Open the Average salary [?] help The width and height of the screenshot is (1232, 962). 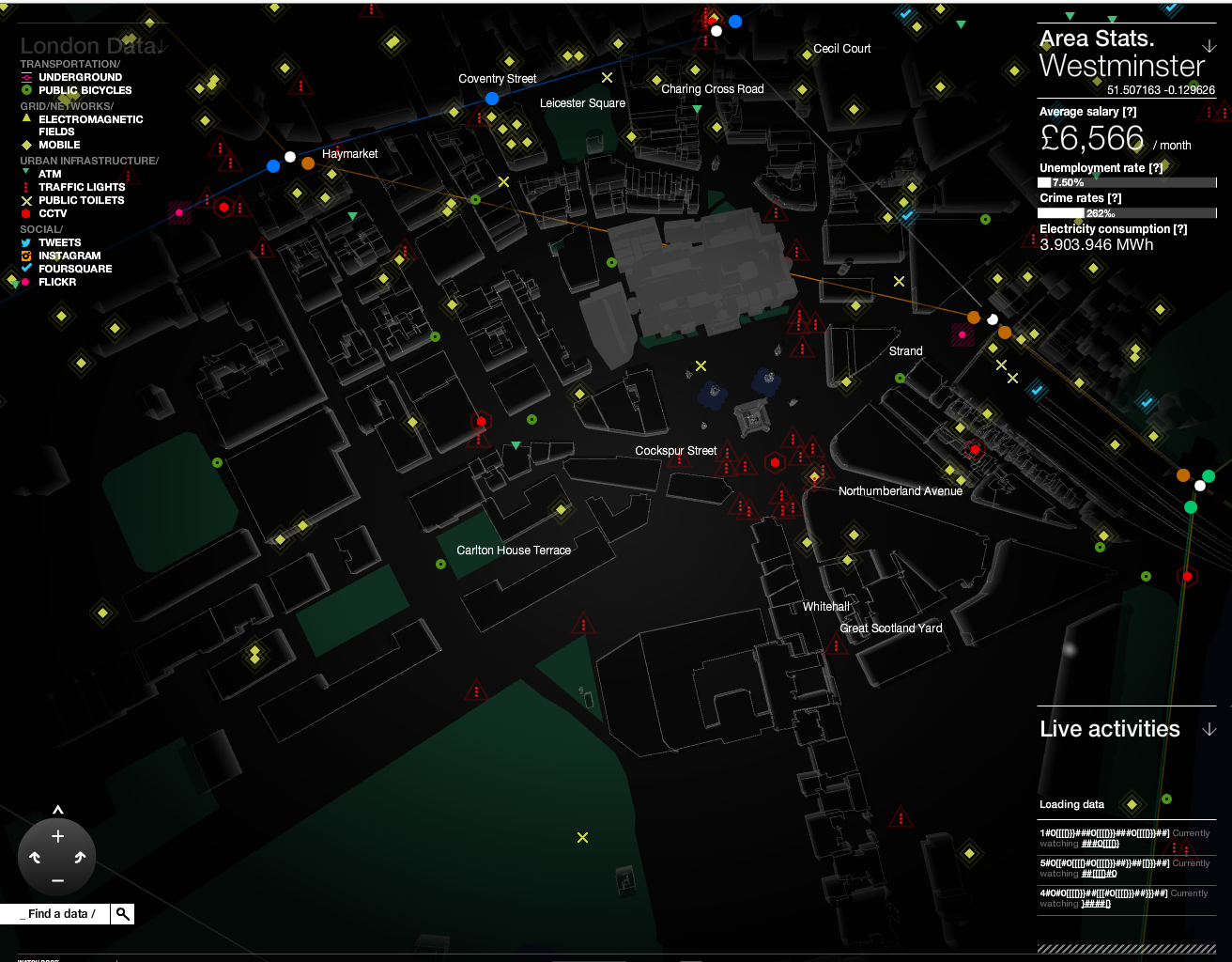coord(1130,112)
